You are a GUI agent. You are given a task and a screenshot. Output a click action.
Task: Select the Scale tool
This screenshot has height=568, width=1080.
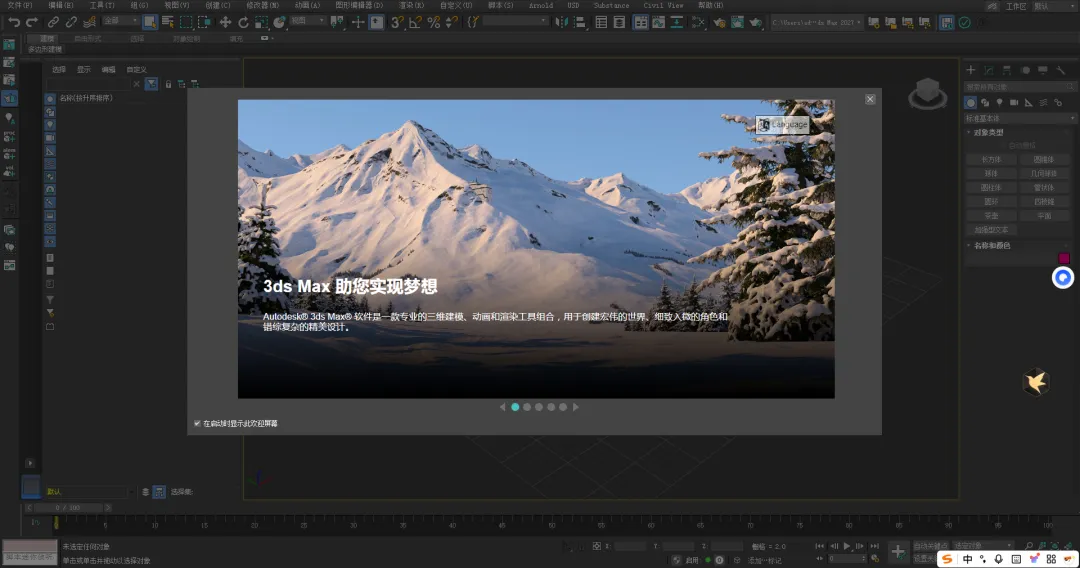click(261, 23)
